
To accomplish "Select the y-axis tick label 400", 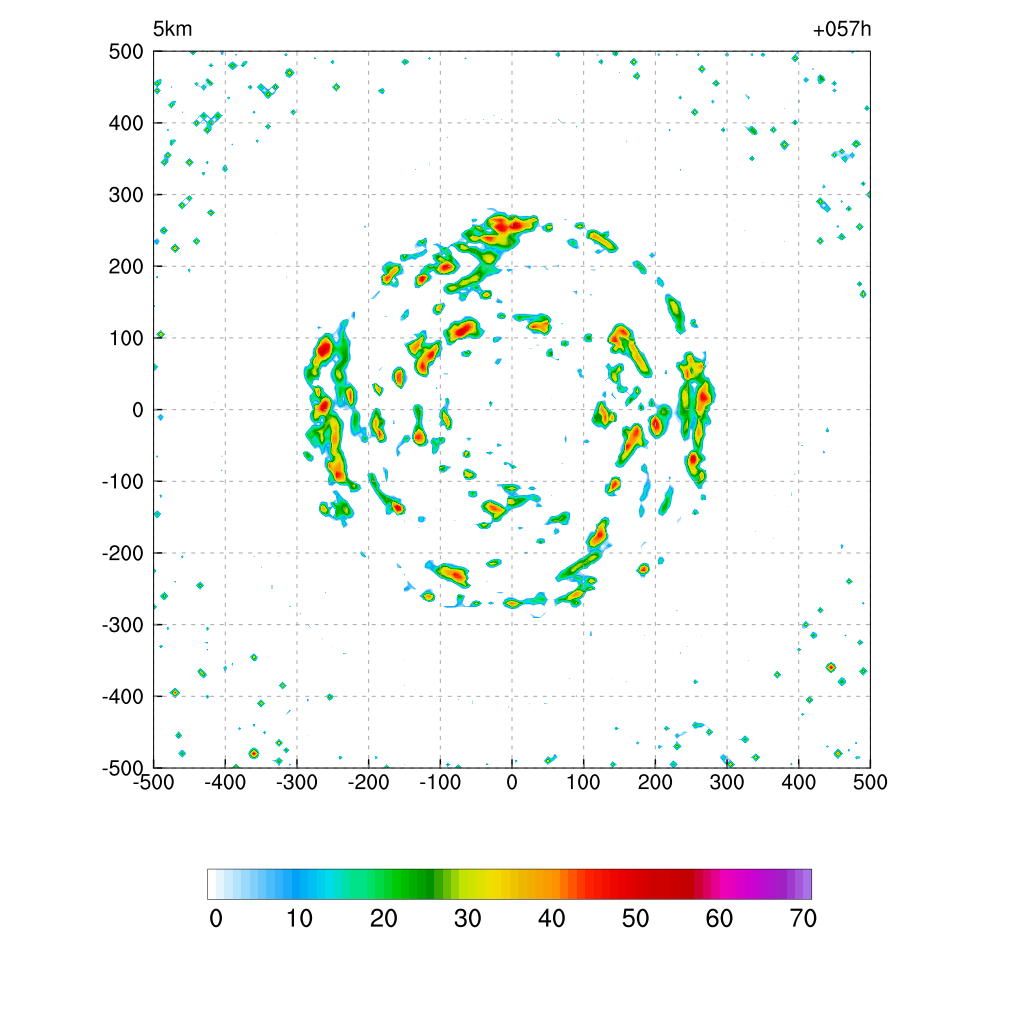I will (126, 123).
